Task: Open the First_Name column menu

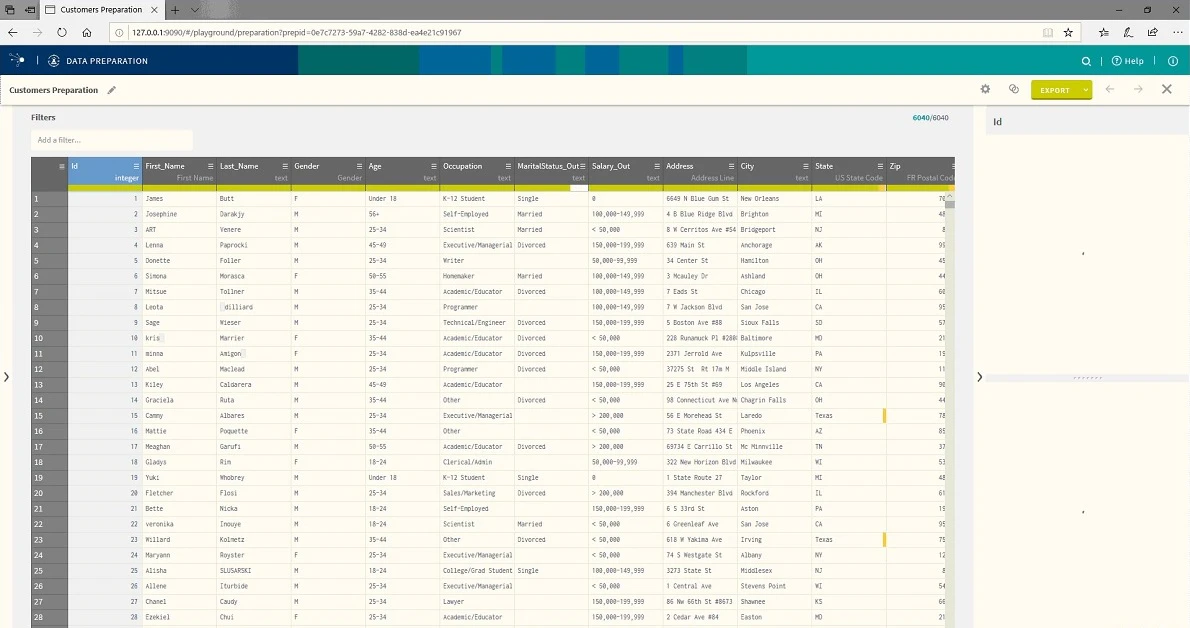Action: click(210, 166)
